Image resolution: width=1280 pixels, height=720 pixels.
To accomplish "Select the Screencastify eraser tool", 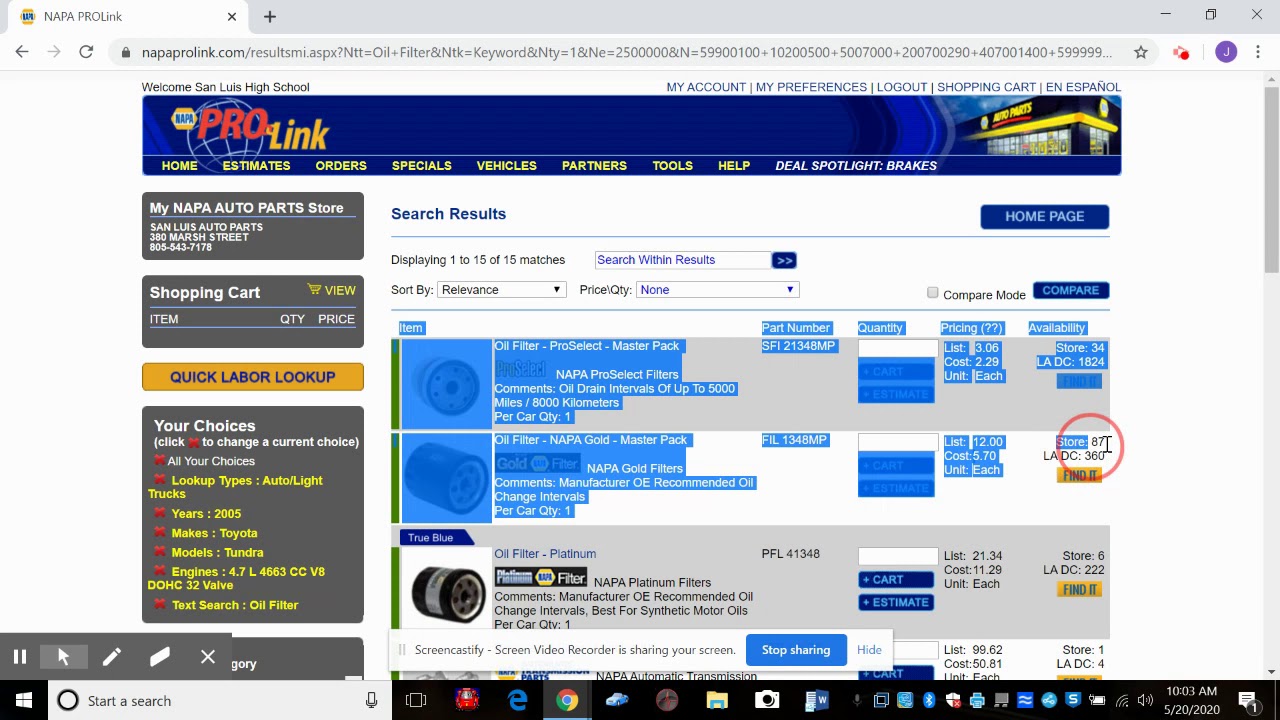I will coord(160,657).
